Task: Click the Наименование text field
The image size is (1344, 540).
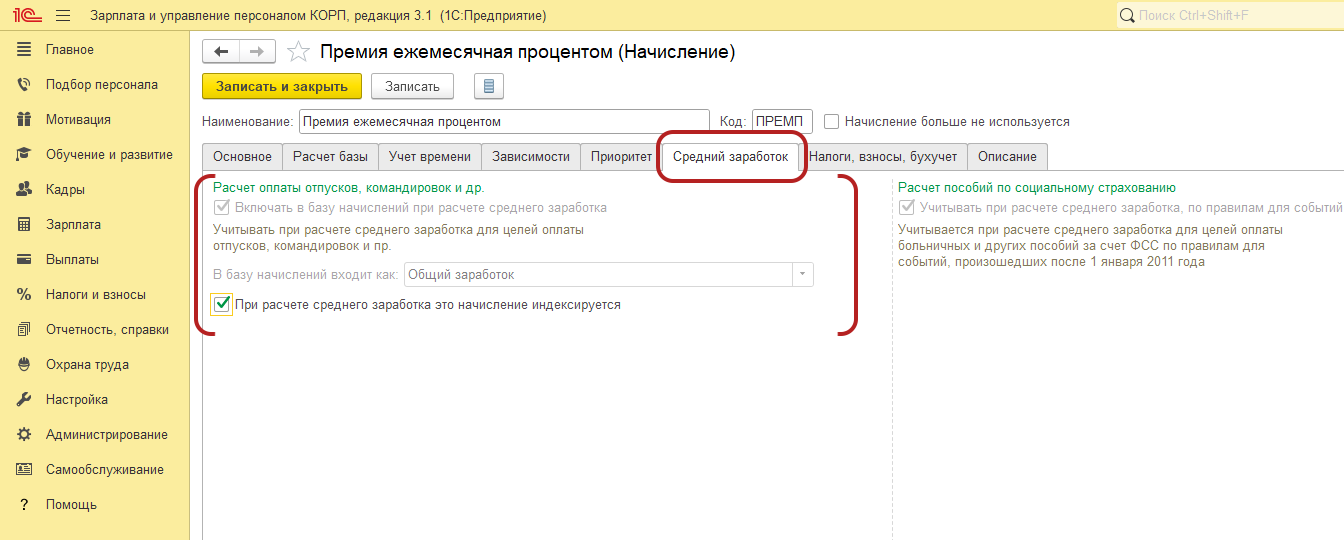Action: point(503,122)
